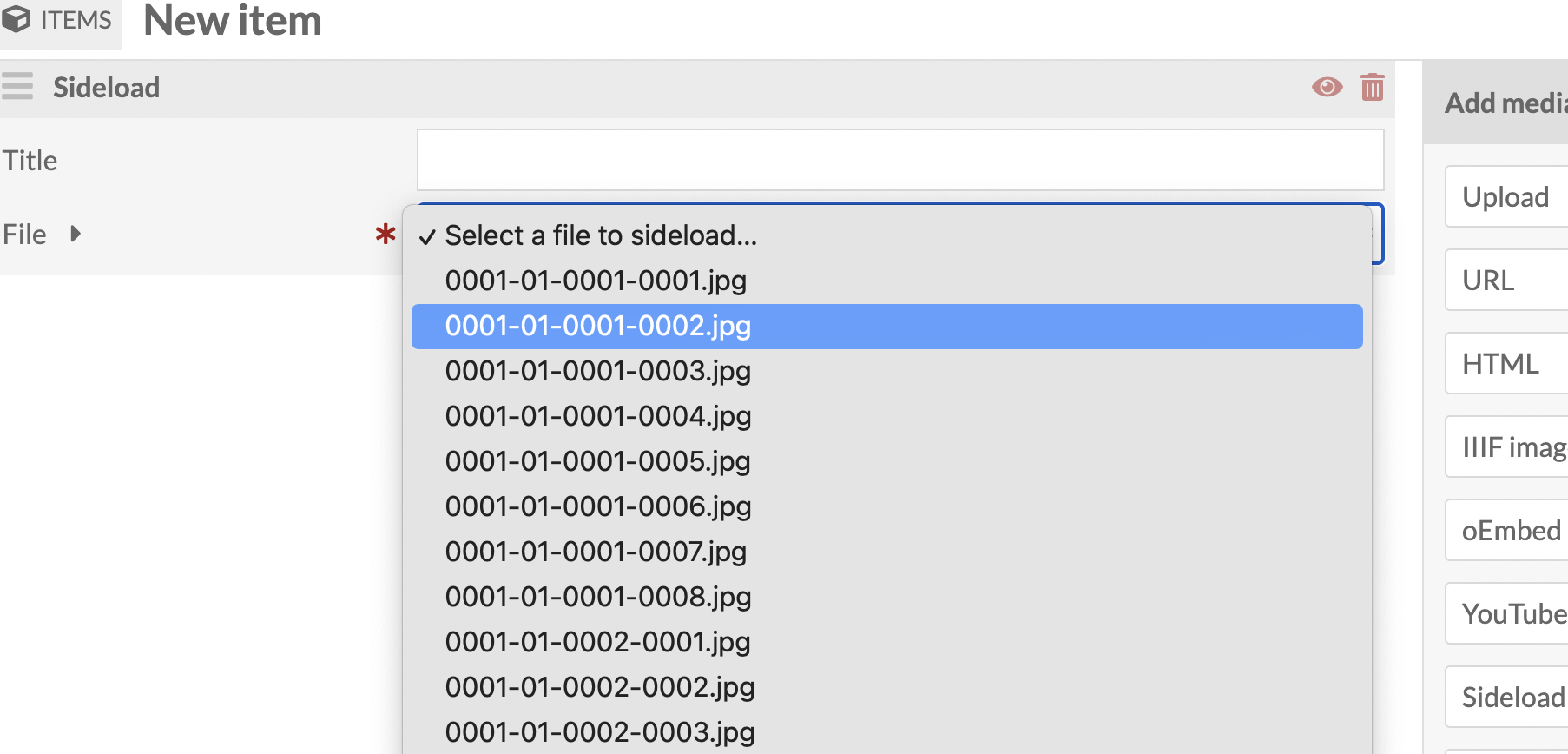Add media using the Upload button
This screenshot has height=754, width=1568.
point(1506,197)
